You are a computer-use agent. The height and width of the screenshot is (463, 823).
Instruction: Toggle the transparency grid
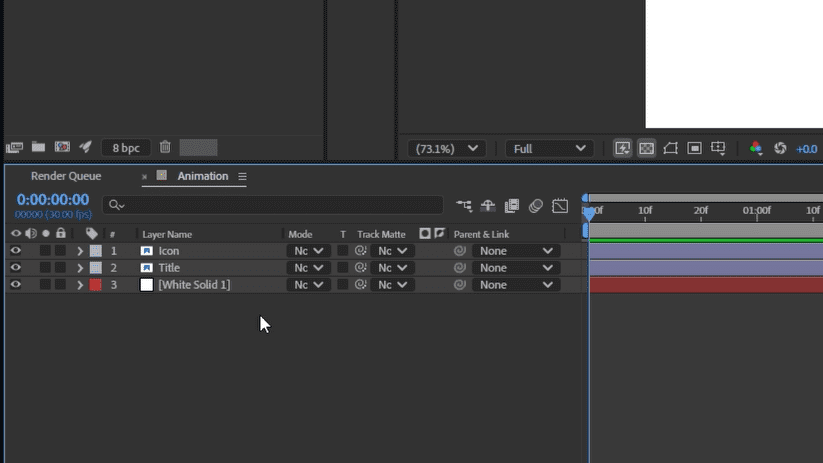pos(647,149)
